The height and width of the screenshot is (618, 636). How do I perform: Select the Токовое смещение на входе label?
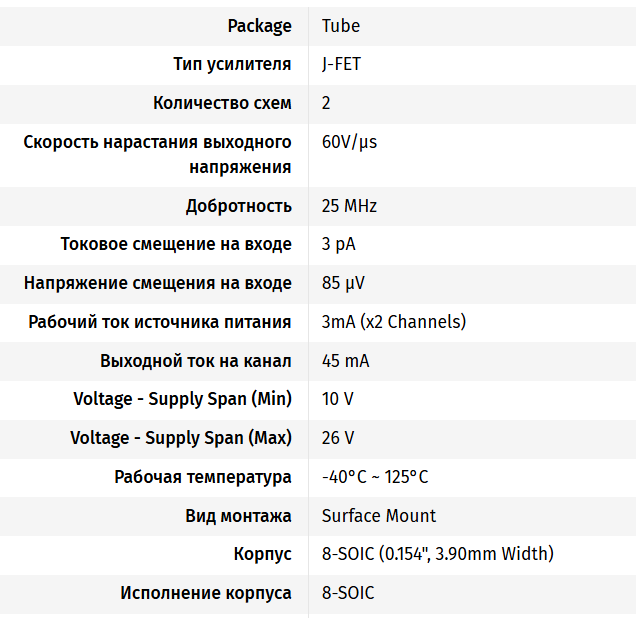(x=176, y=245)
